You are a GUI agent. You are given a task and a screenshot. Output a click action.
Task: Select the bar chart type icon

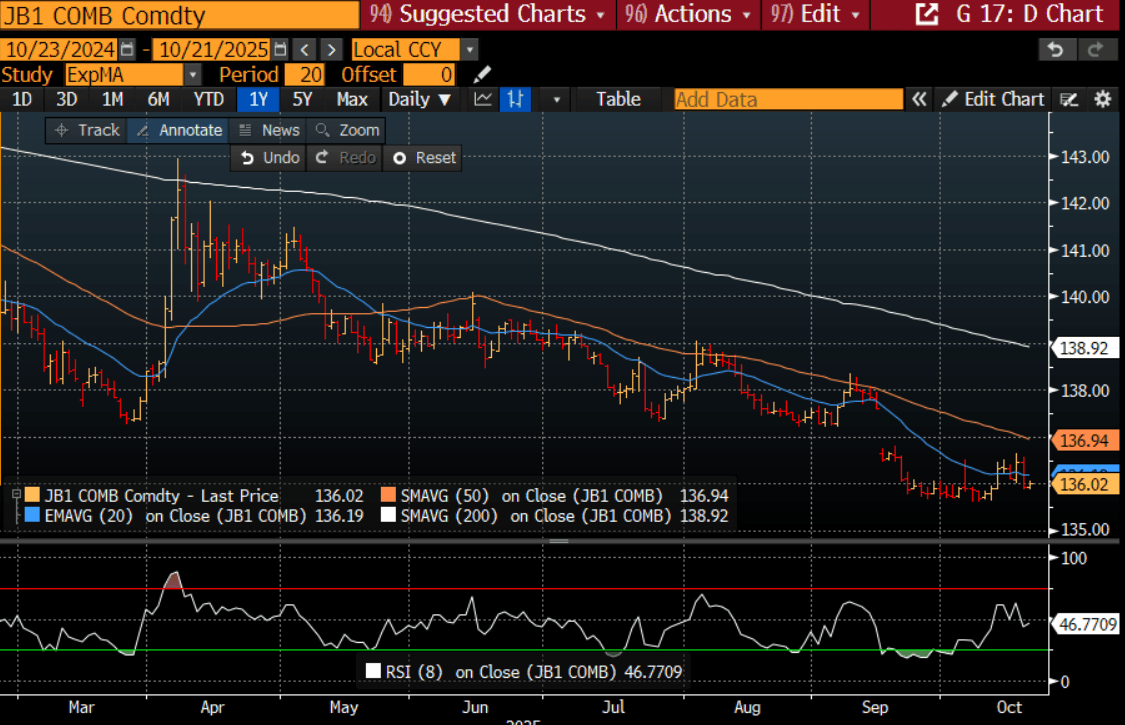point(515,99)
